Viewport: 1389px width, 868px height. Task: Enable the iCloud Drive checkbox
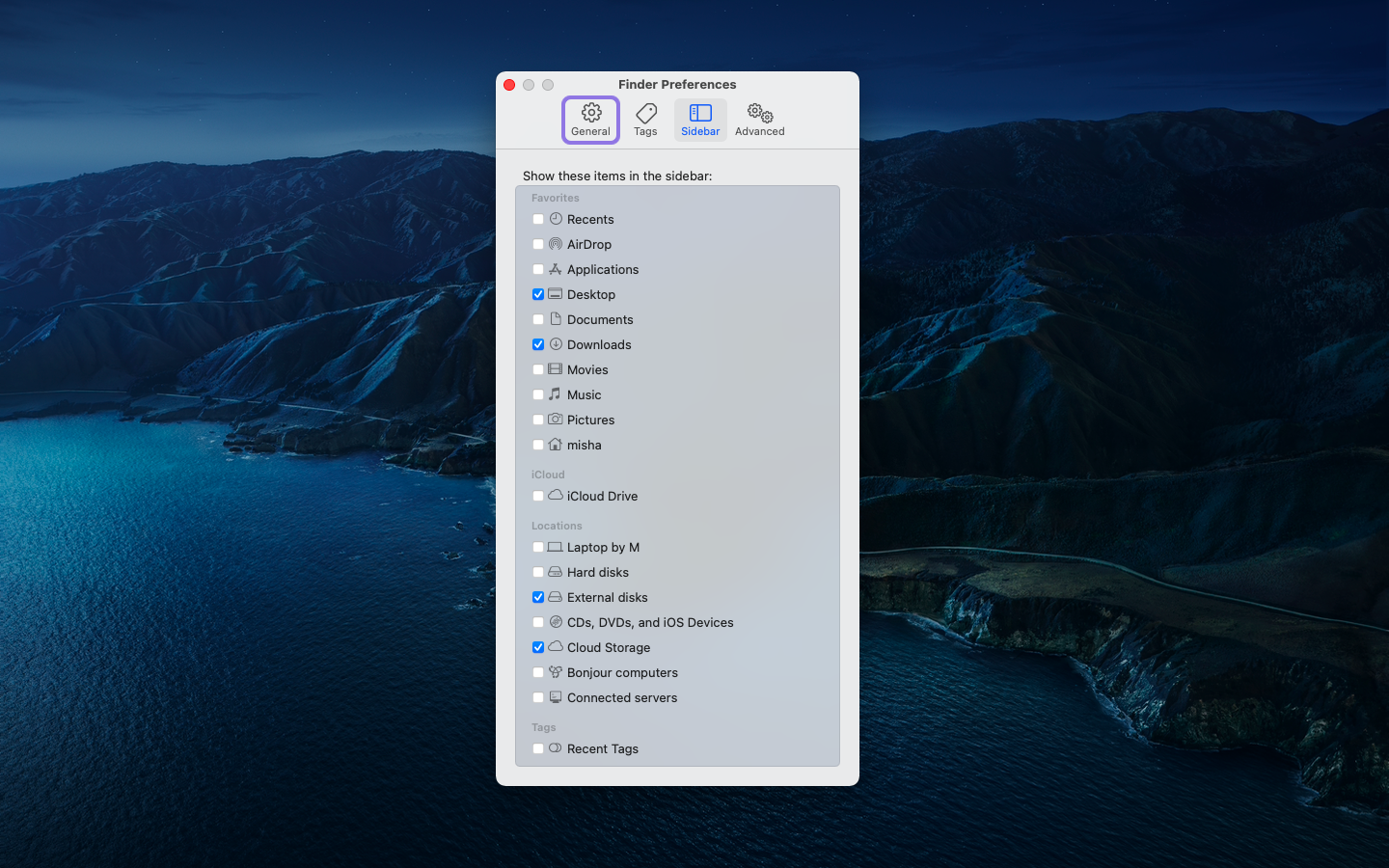[x=538, y=497]
